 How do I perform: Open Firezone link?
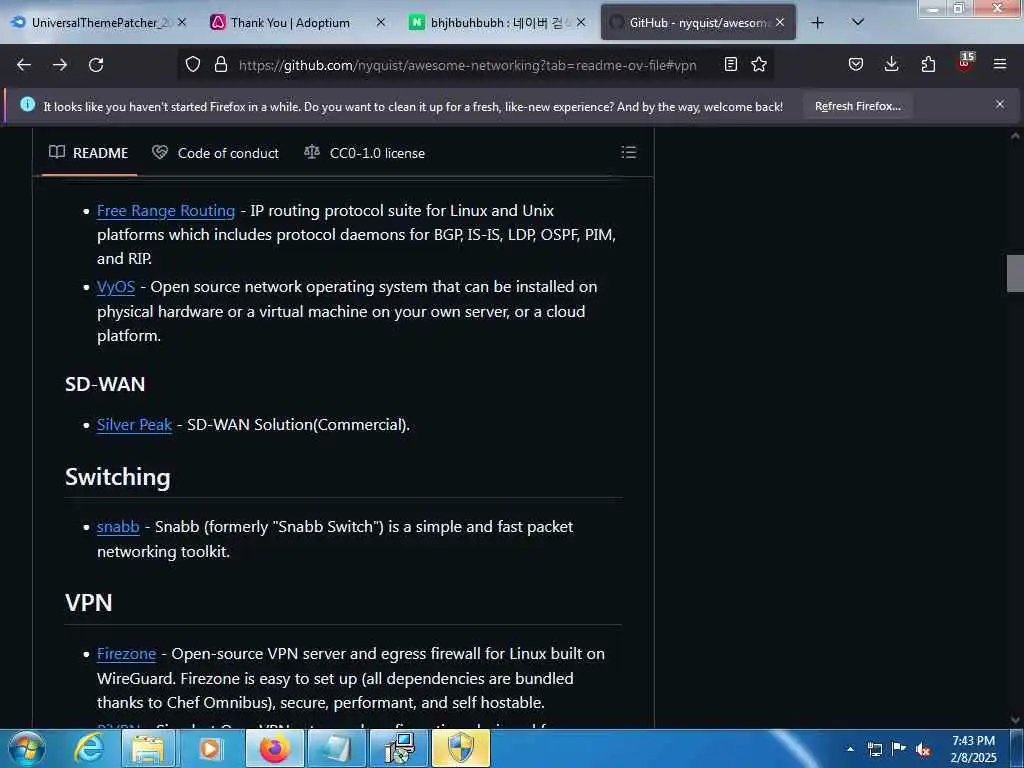pyautogui.click(x=126, y=654)
